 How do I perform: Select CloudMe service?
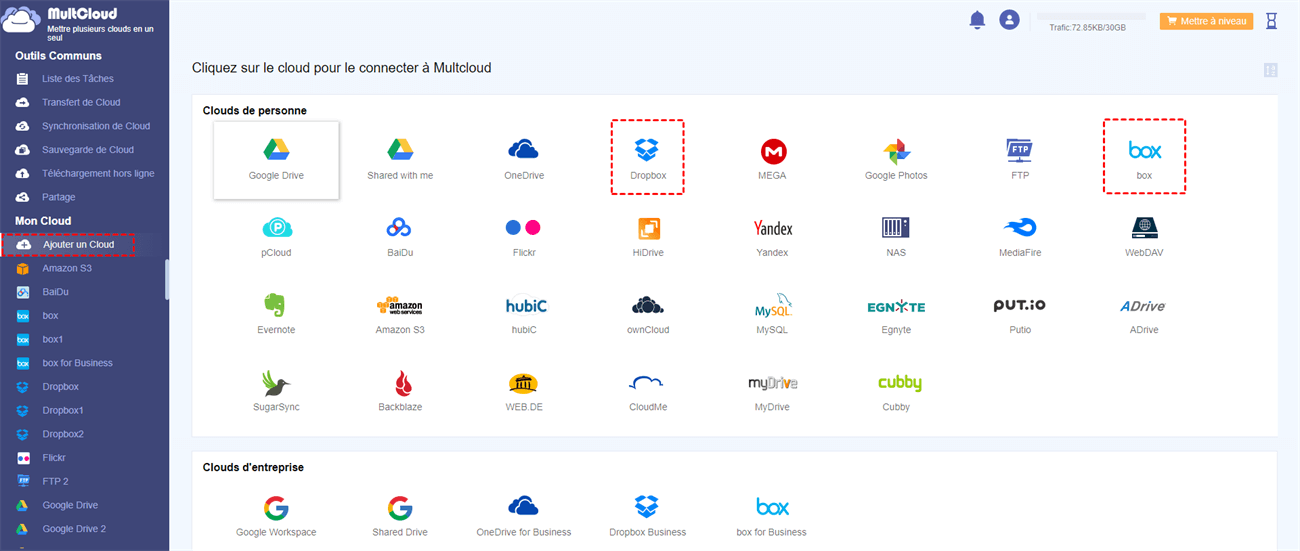point(648,392)
